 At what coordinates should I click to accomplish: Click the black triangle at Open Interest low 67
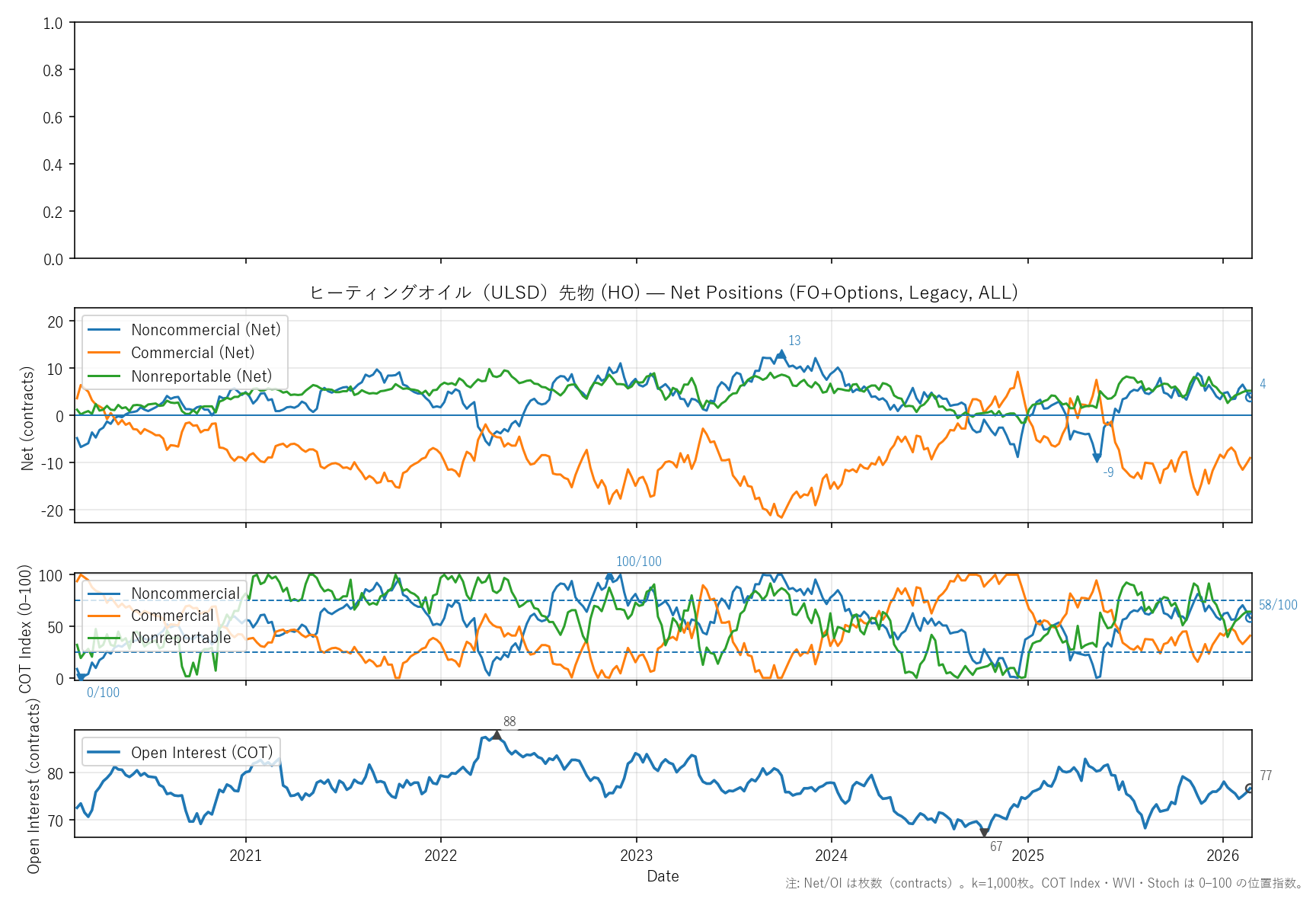(984, 833)
